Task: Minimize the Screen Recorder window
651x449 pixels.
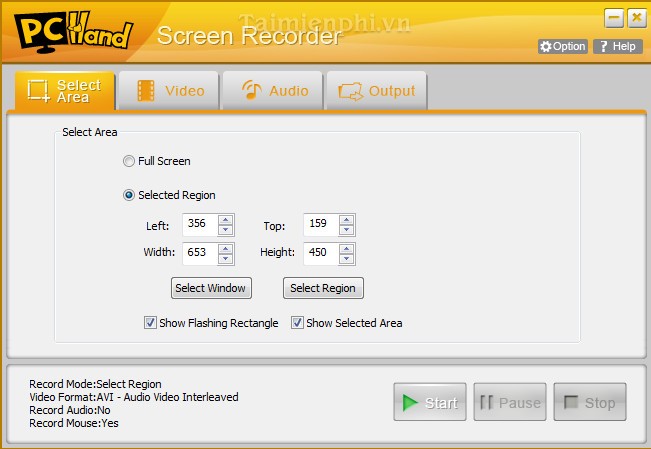Action: [614, 18]
